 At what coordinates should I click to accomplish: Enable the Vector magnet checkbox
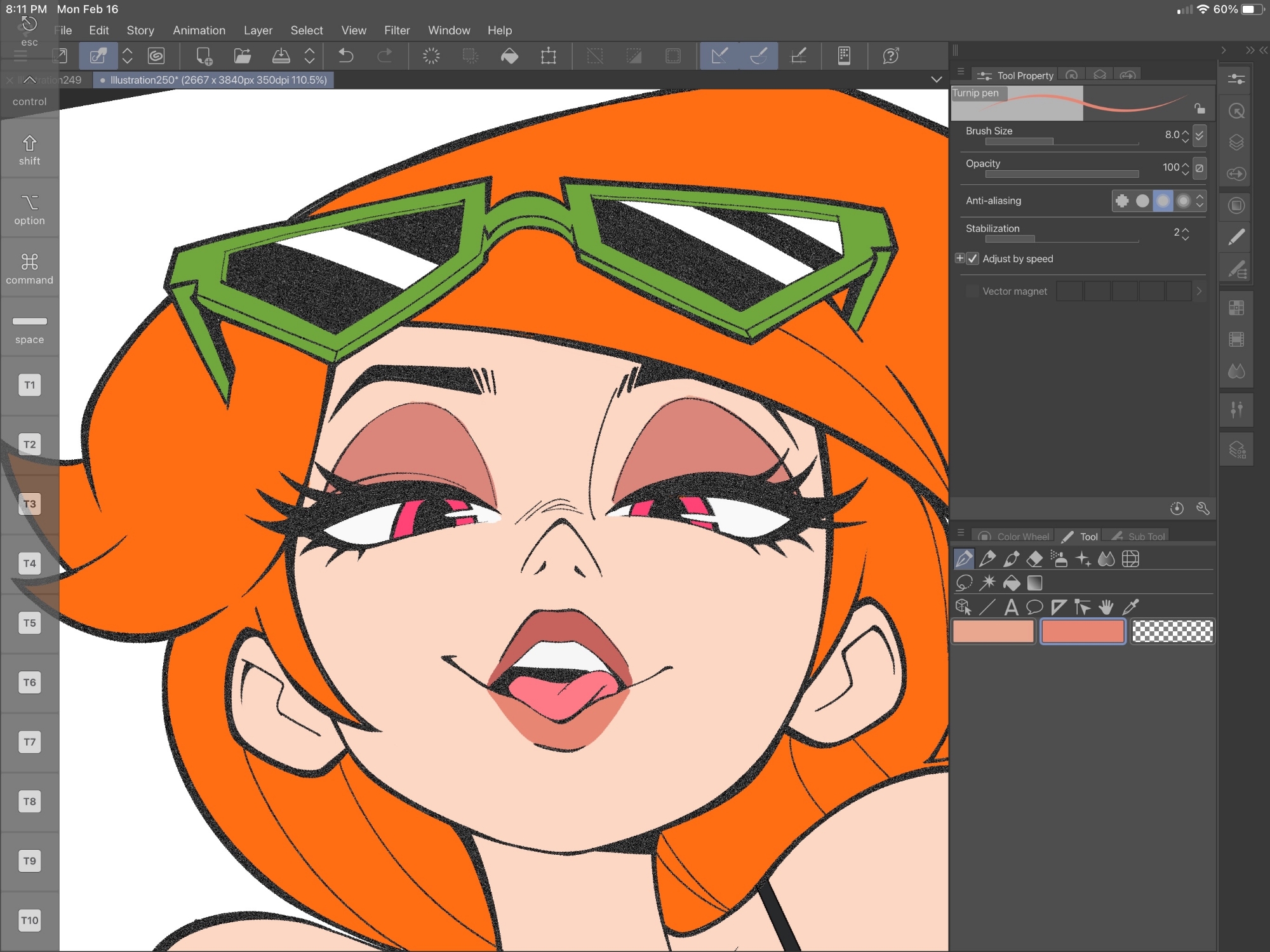(972, 292)
